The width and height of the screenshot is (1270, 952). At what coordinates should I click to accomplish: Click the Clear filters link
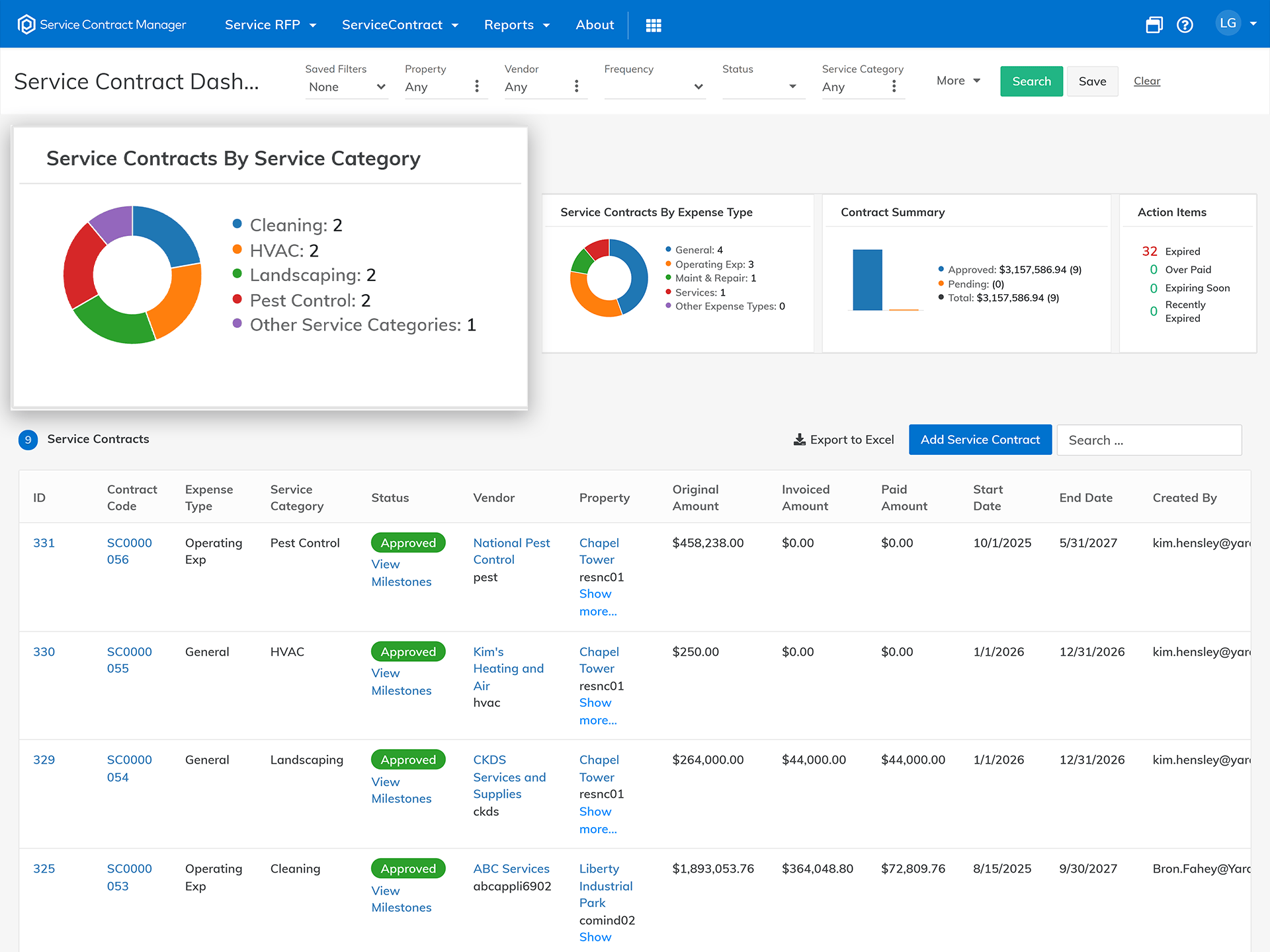point(1147,81)
